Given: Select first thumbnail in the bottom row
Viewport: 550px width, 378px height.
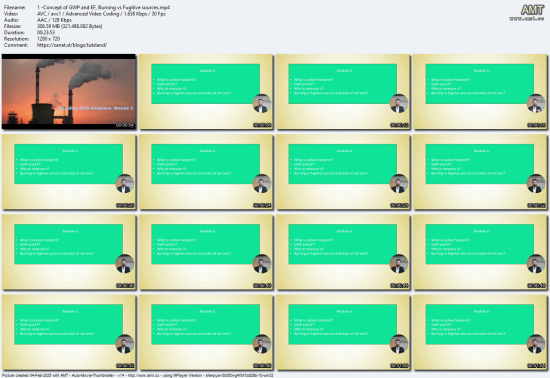Looking at the screenshot, I should coord(69,332).
